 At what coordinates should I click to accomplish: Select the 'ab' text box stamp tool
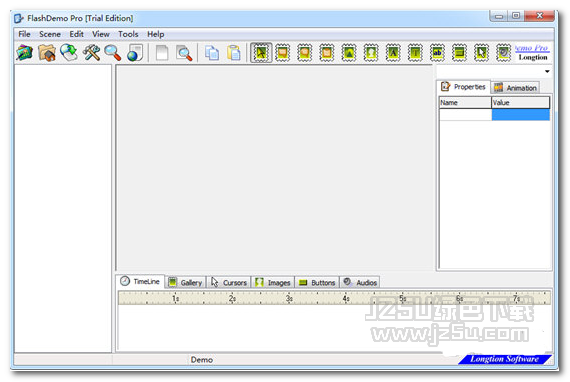[437, 53]
